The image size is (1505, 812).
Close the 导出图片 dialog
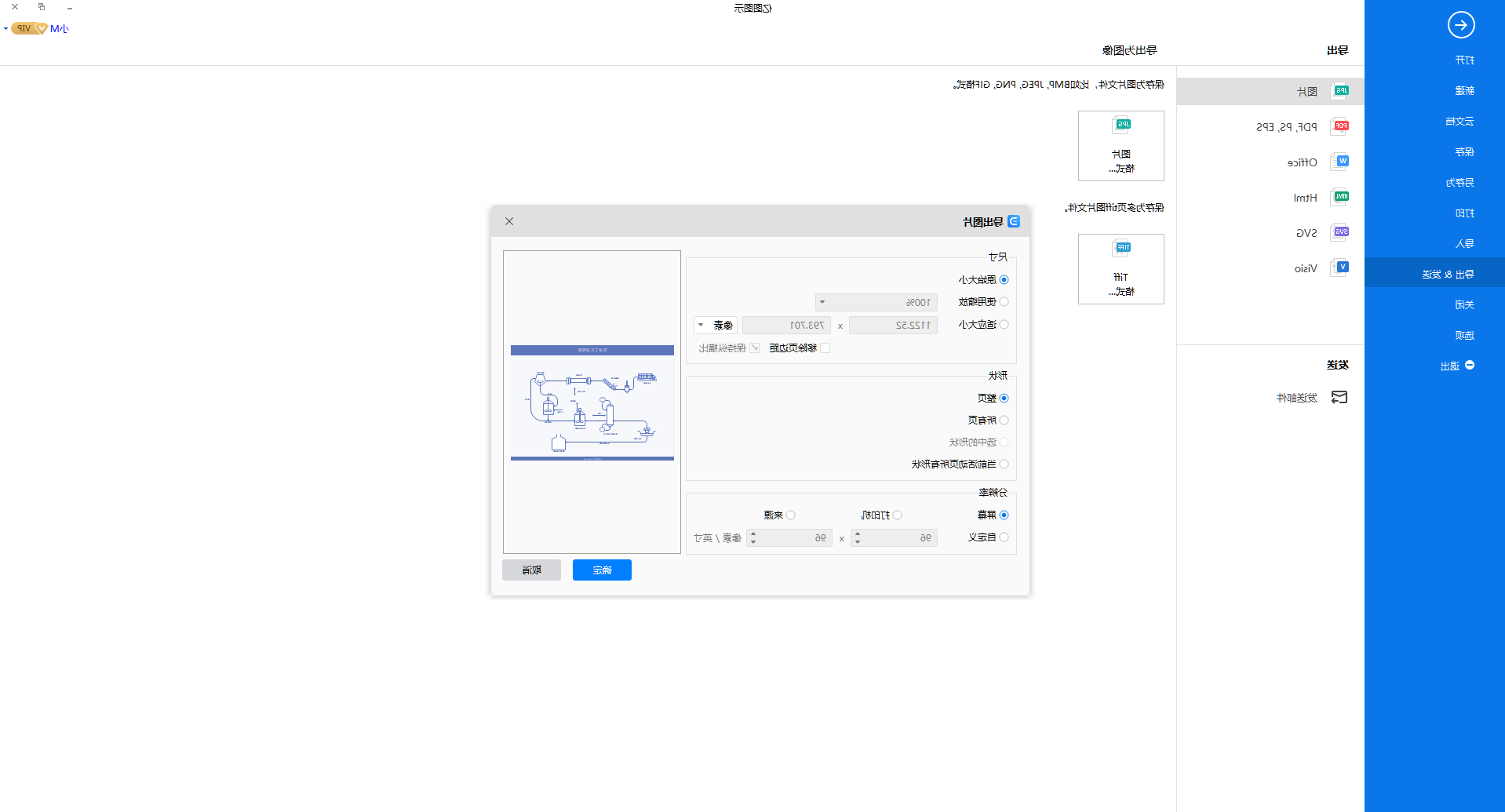509,221
